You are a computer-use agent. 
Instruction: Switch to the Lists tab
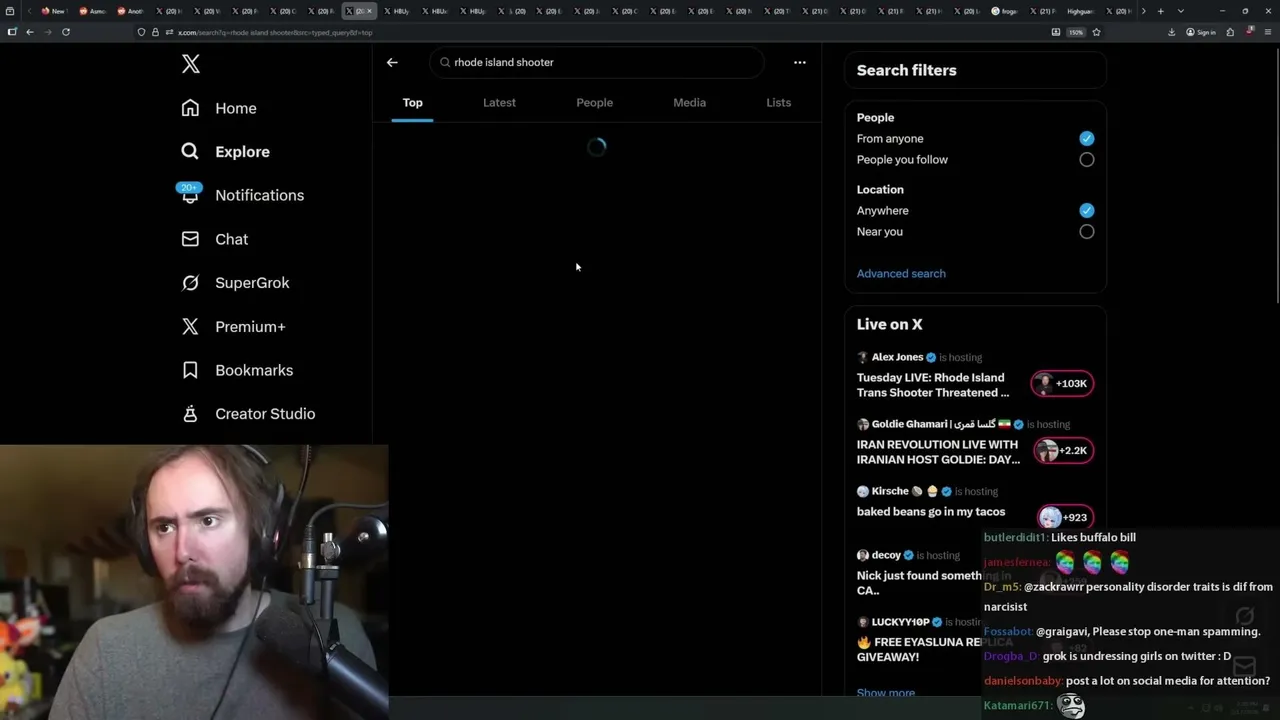click(778, 103)
